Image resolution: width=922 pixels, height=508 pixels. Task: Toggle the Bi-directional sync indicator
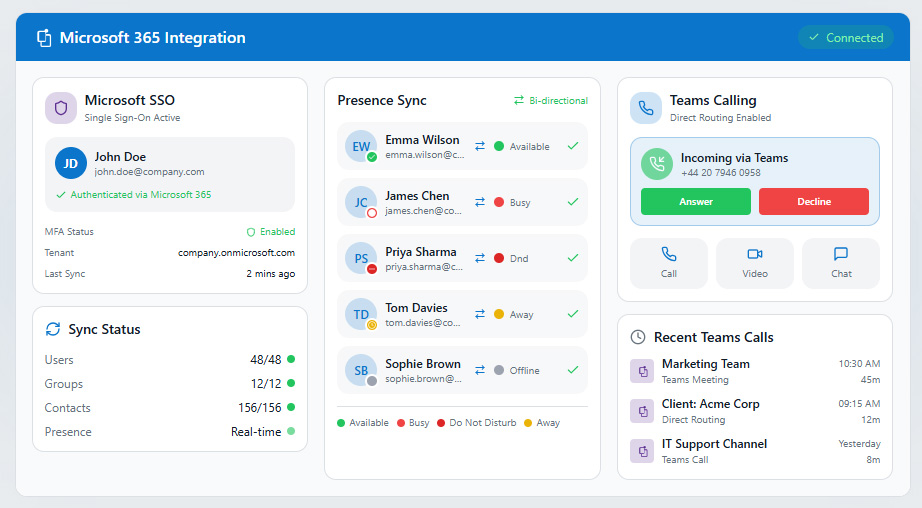(550, 101)
